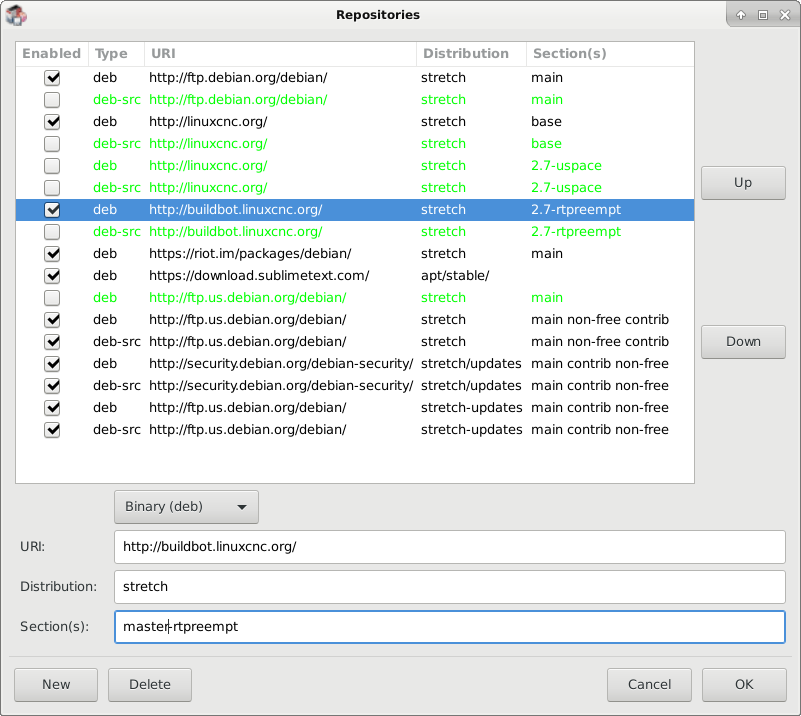Click the roll-up window arrow icon
This screenshot has height=716, width=801.
(x=741, y=15)
